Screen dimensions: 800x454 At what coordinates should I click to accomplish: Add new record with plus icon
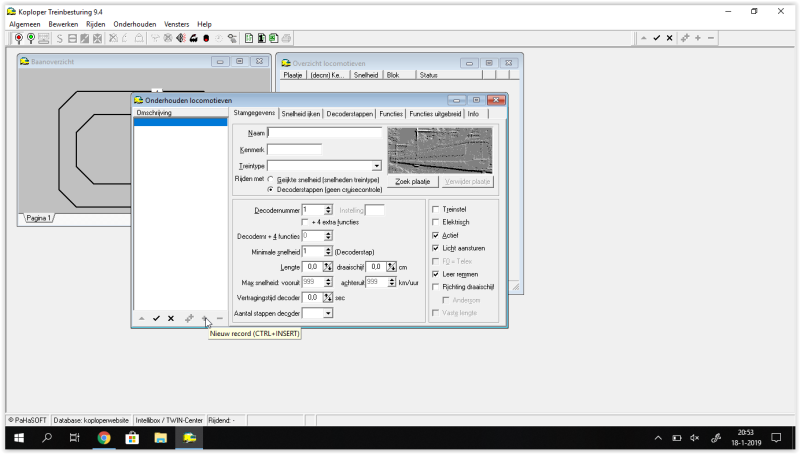pyautogui.click(x=204, y=318)
